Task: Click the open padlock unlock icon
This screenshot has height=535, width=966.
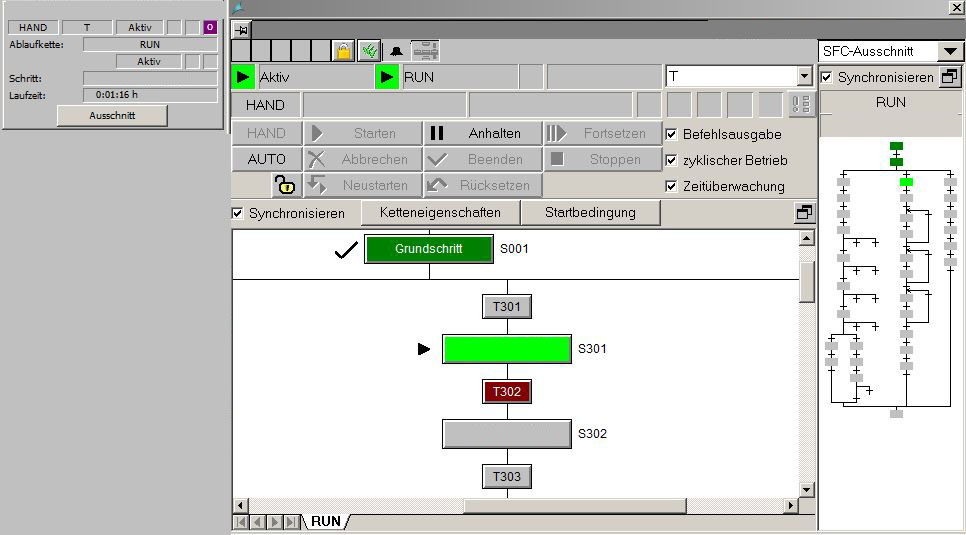Action: point(284,185)
